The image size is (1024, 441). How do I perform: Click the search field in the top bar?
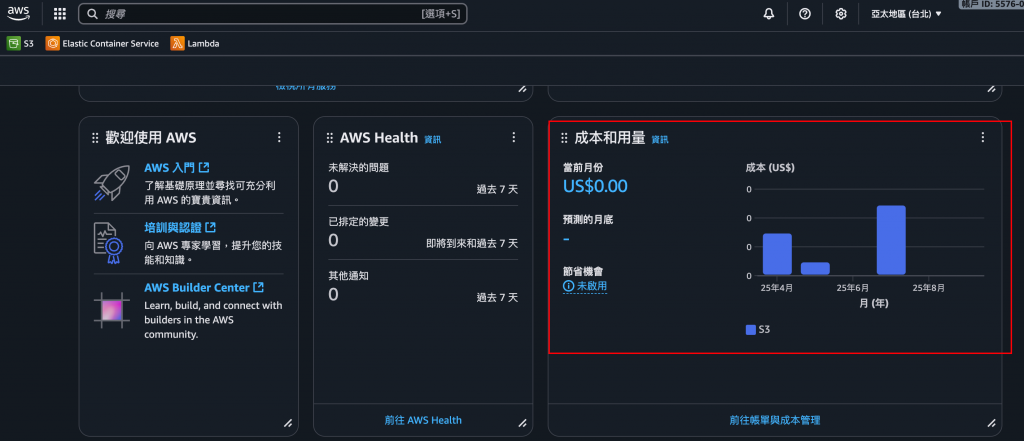pyautogui.click(x=272, y=14)
